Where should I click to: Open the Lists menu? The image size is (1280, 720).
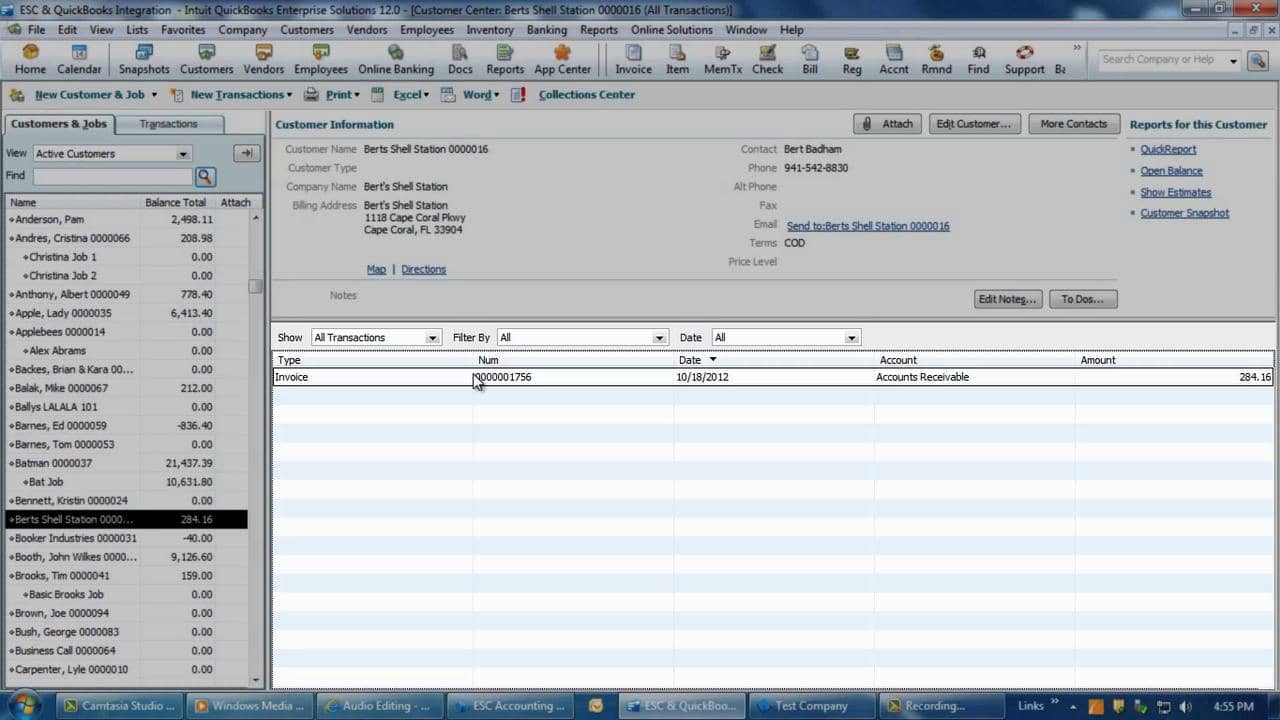click(x=137, y=30)
